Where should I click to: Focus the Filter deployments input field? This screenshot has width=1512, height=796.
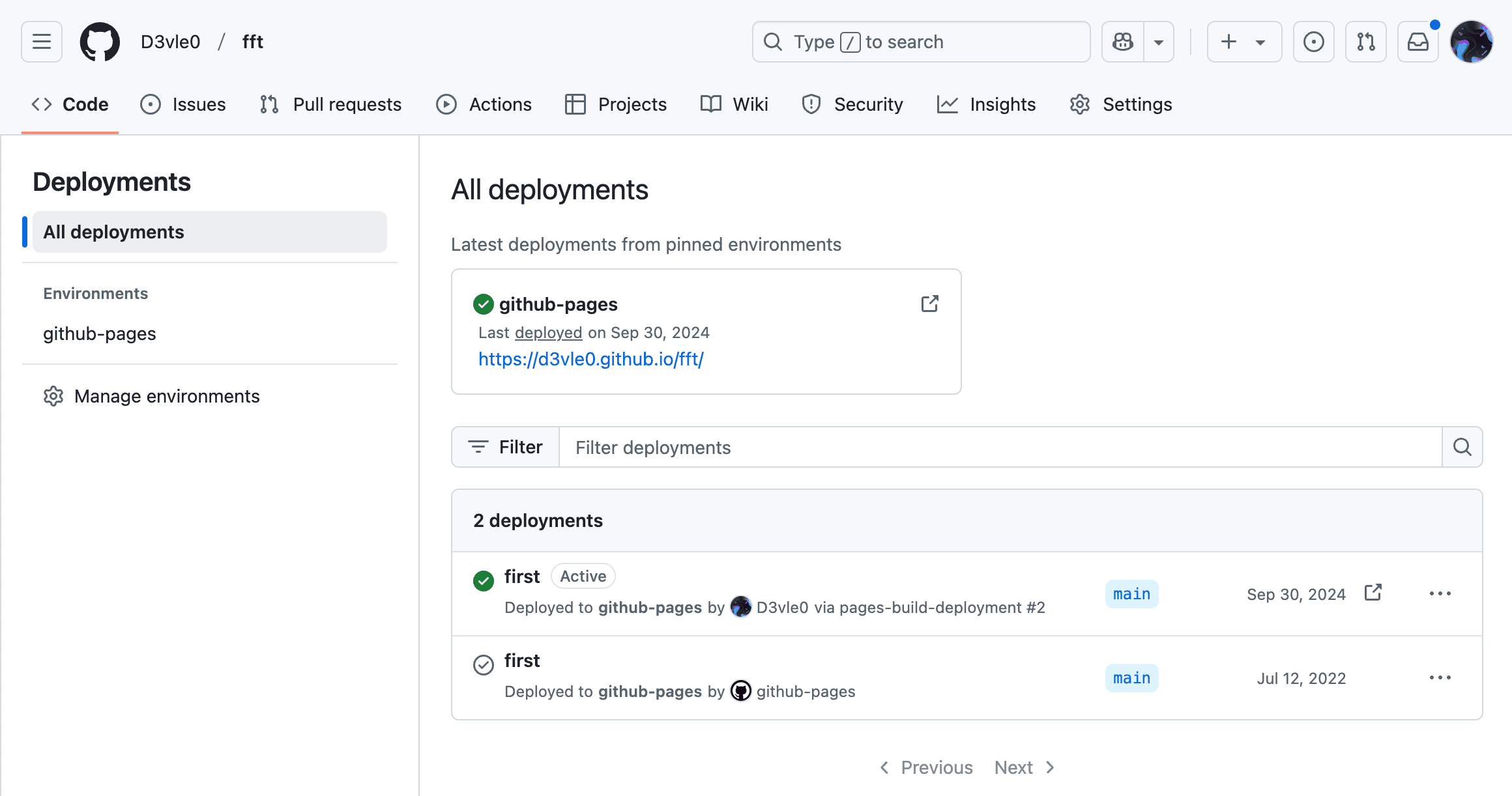click(x=1000, y=447)
